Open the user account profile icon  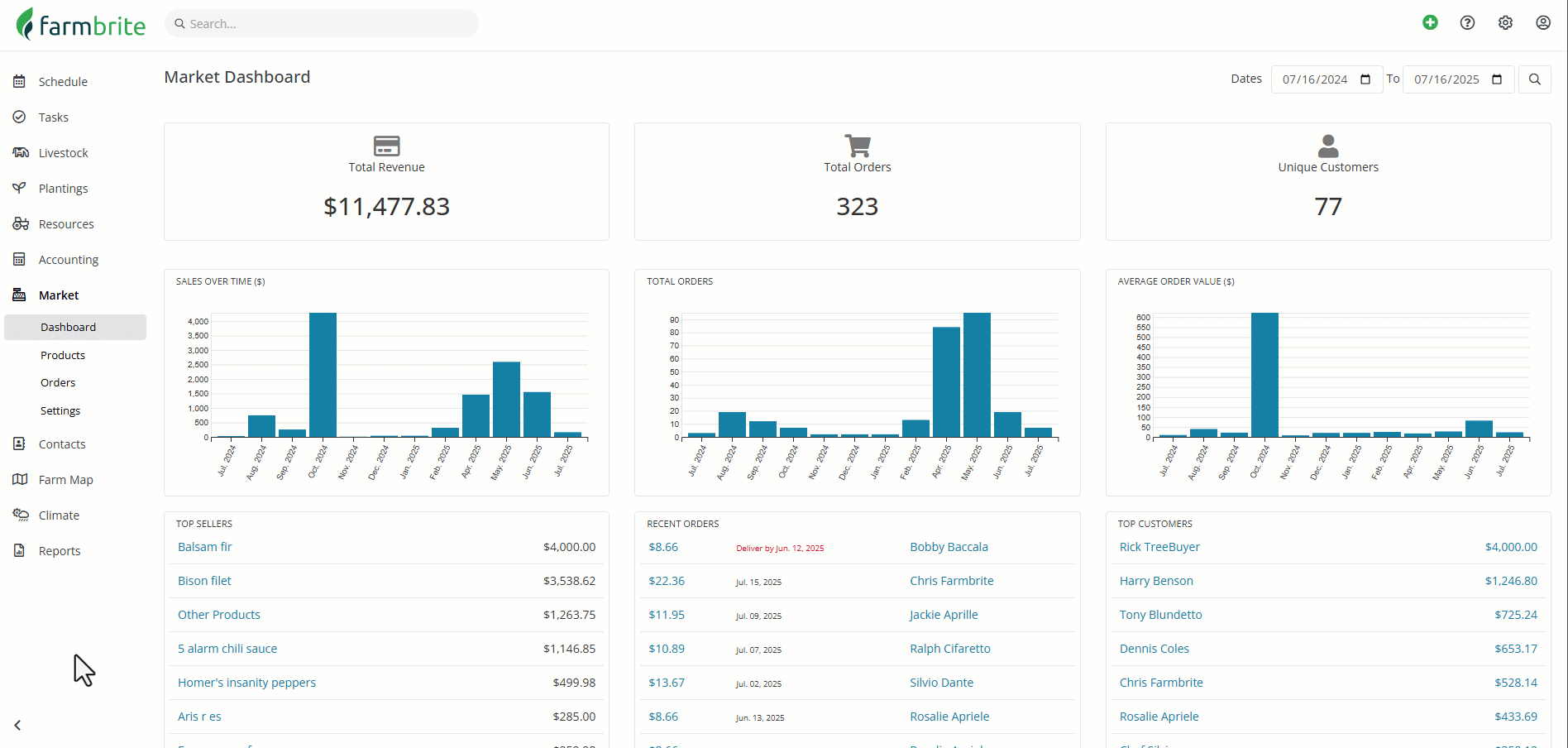1543,22
